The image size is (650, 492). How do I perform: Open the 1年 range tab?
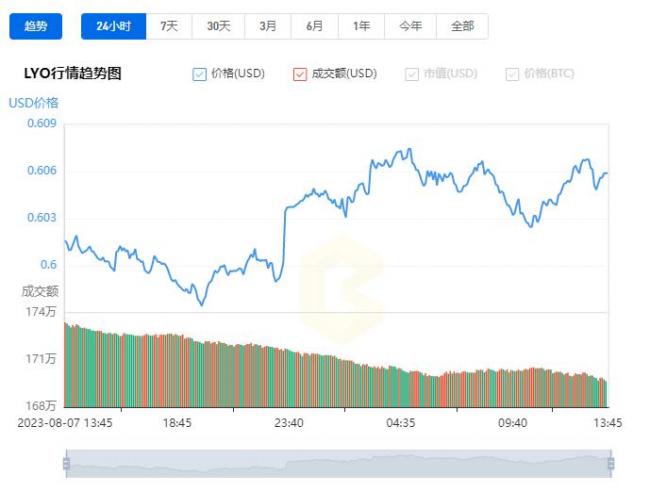(361, 27)
